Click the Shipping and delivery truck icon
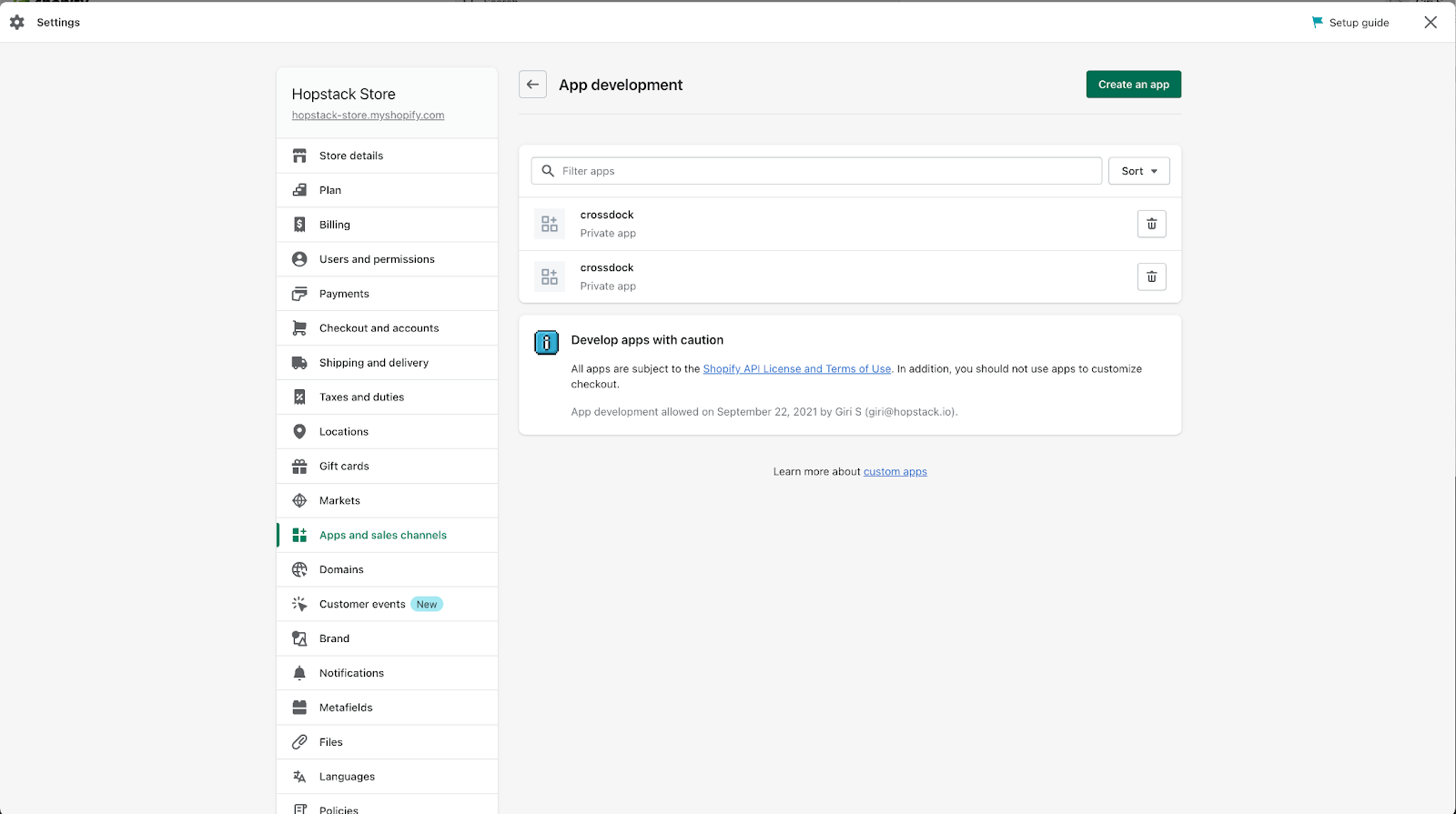1456x814 pixels. click(x=299, y=363)
